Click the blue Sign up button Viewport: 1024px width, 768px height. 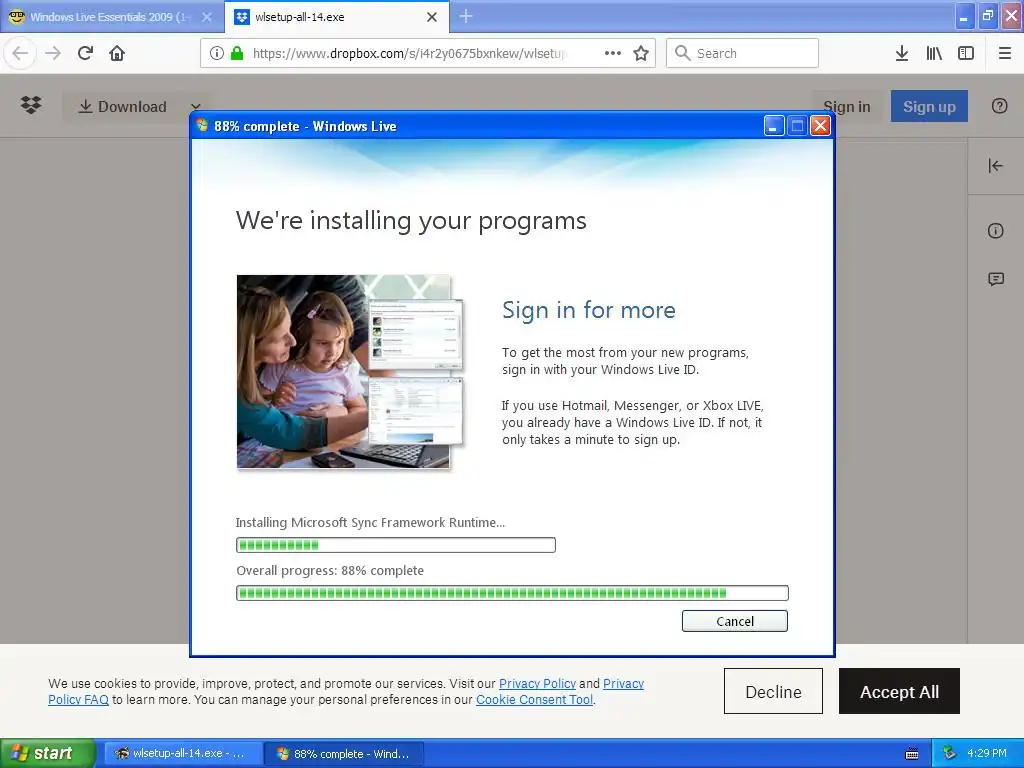click(x=929, y=106)
